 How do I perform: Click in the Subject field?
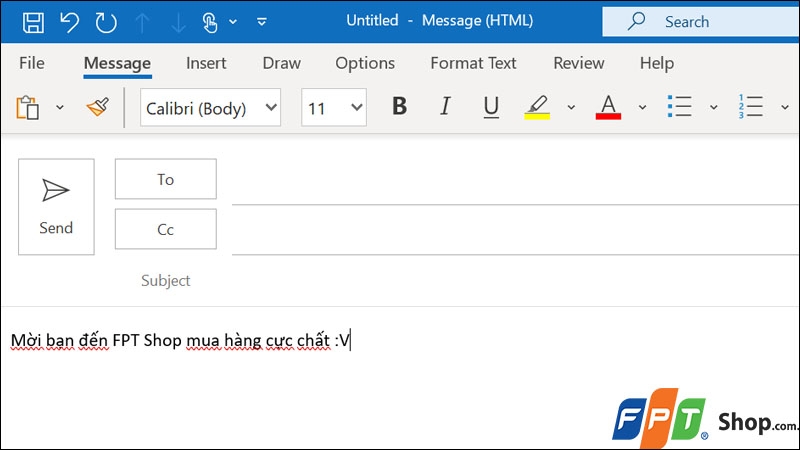point(515,281)
